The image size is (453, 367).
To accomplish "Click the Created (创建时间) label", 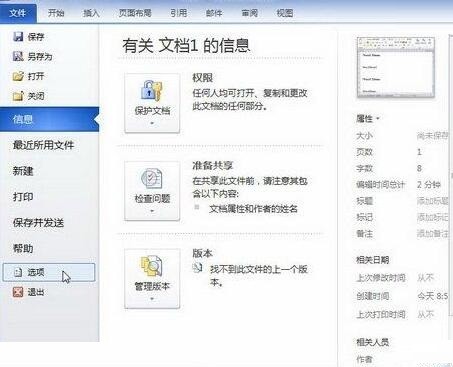I will (373, 296).
